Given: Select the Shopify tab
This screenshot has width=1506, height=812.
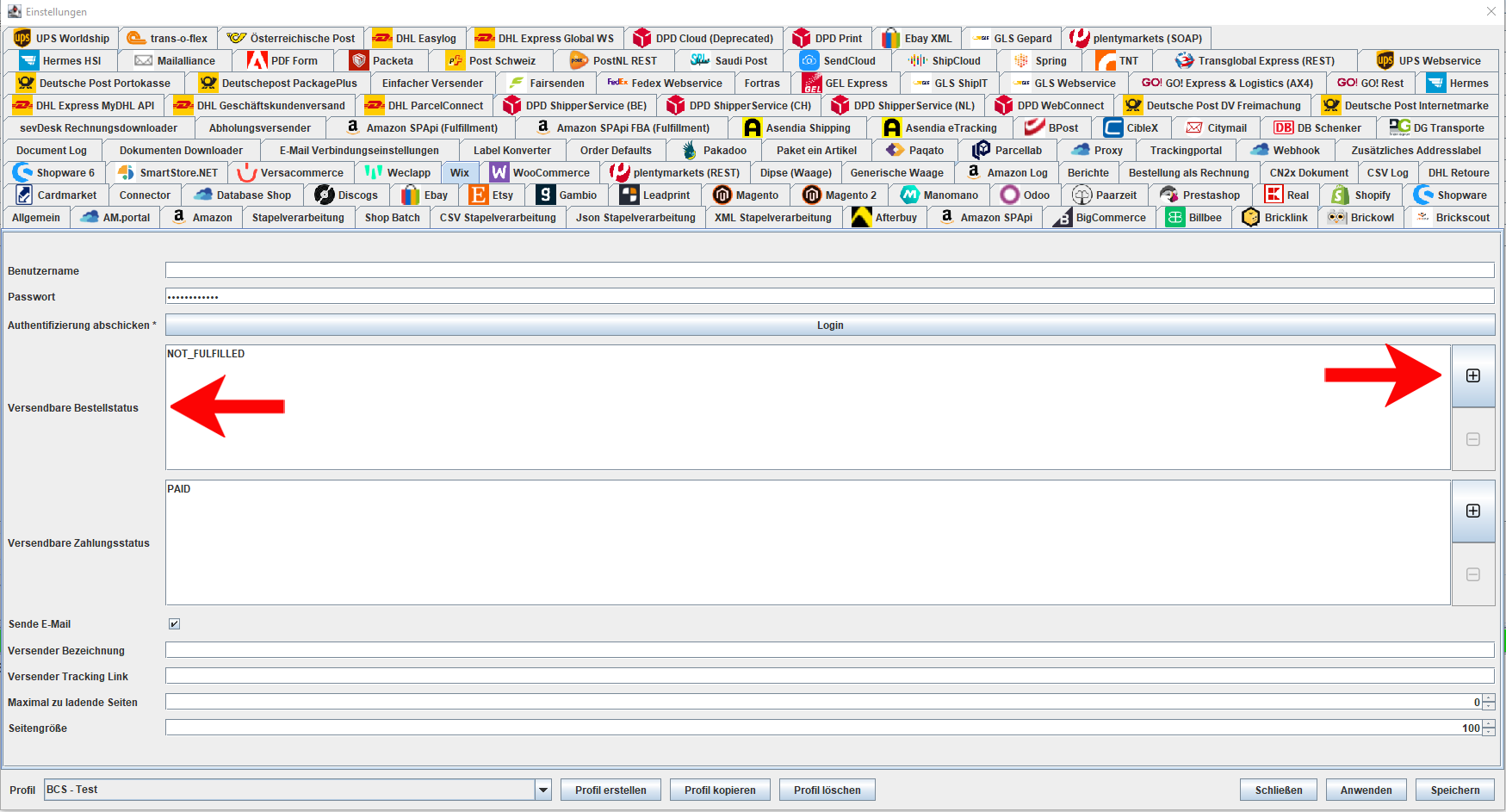Looking at the screenshot, I should [1360, 195].
